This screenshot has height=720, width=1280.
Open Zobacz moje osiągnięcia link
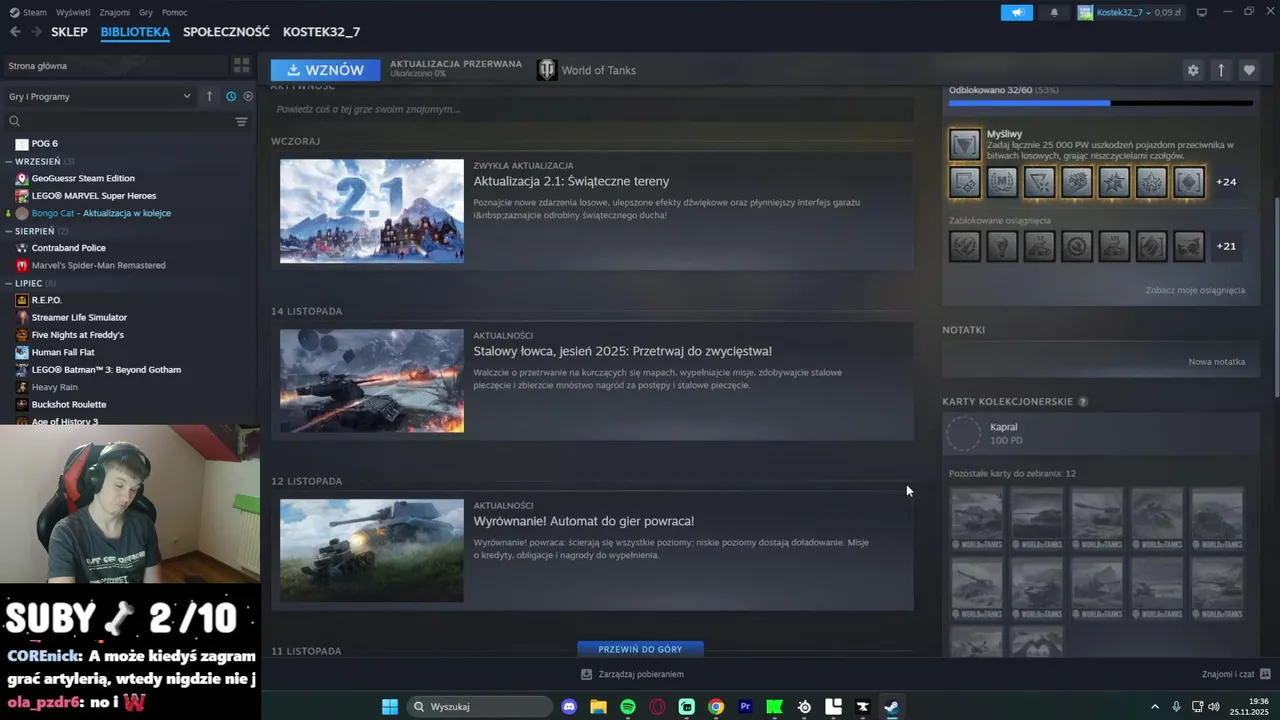[x=1195, y=290]
